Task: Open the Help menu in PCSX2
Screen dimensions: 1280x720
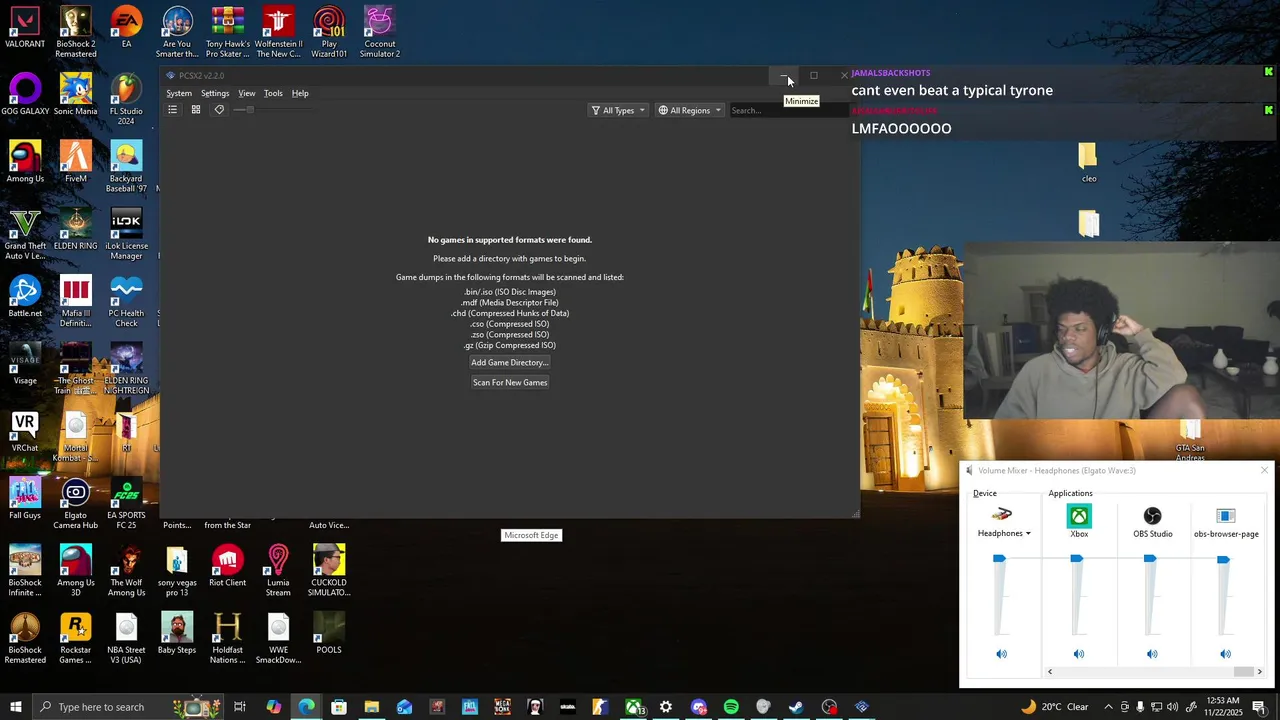Action: (x=300, y=93)
